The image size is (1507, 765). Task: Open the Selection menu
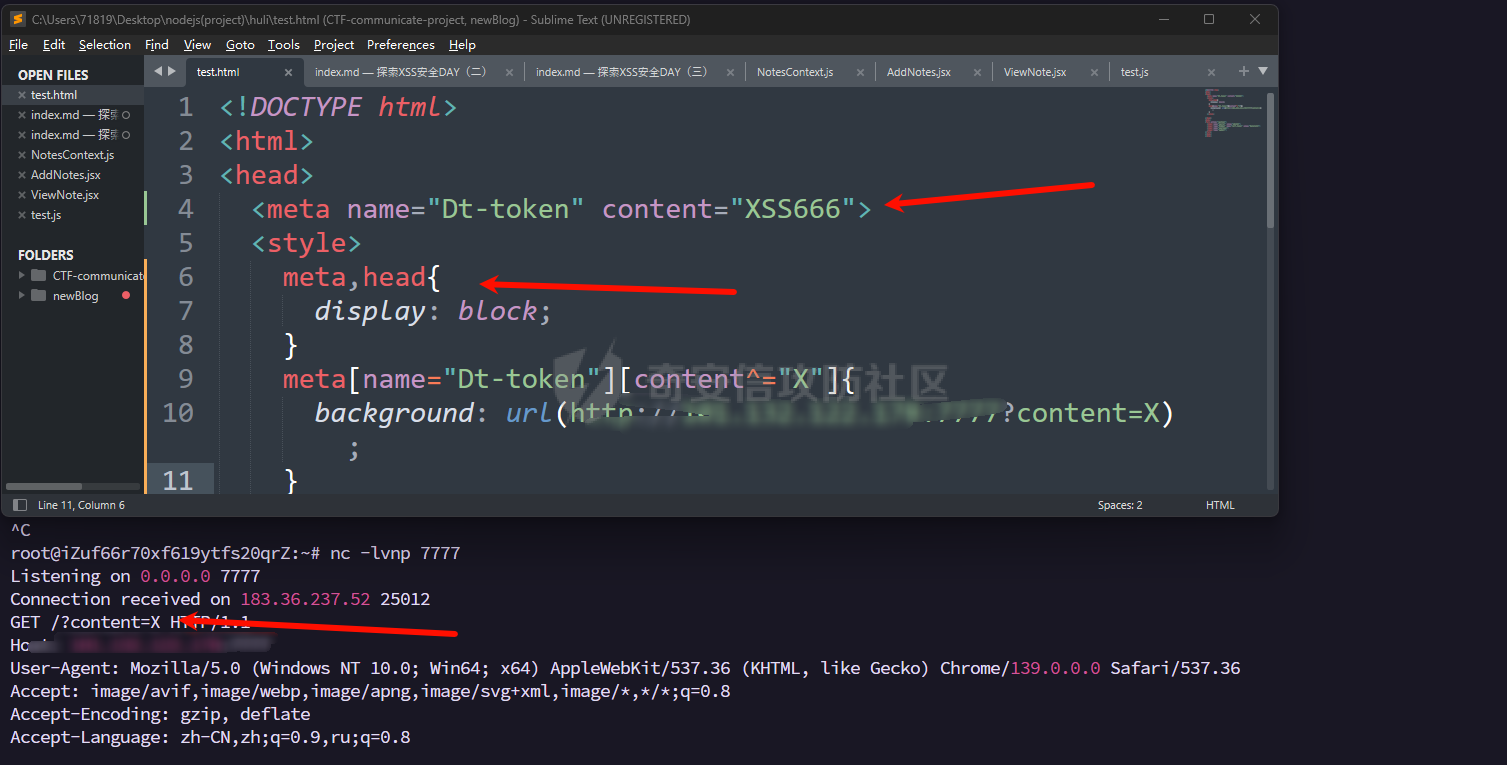[x=105, y=45]
